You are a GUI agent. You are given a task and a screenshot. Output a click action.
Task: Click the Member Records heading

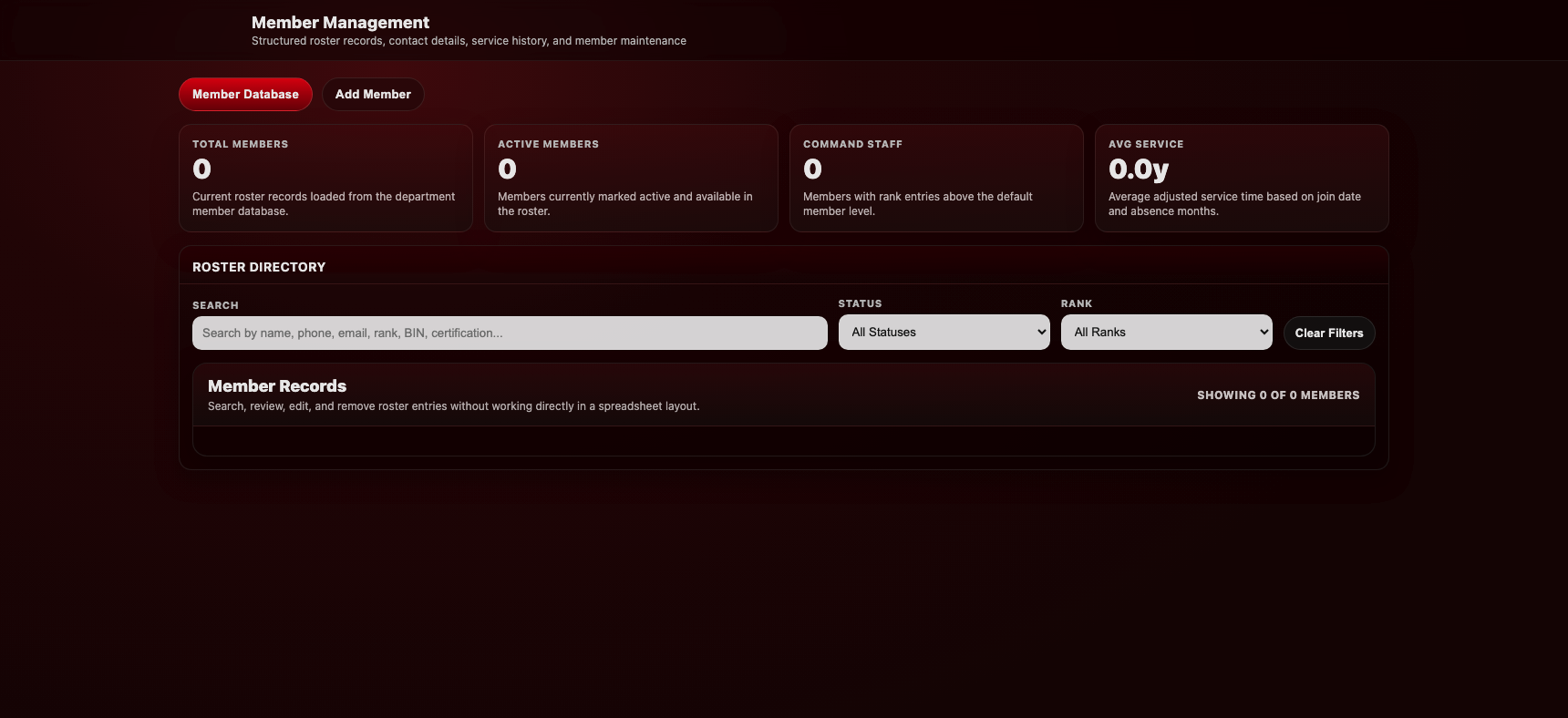[x=277, y=386]
